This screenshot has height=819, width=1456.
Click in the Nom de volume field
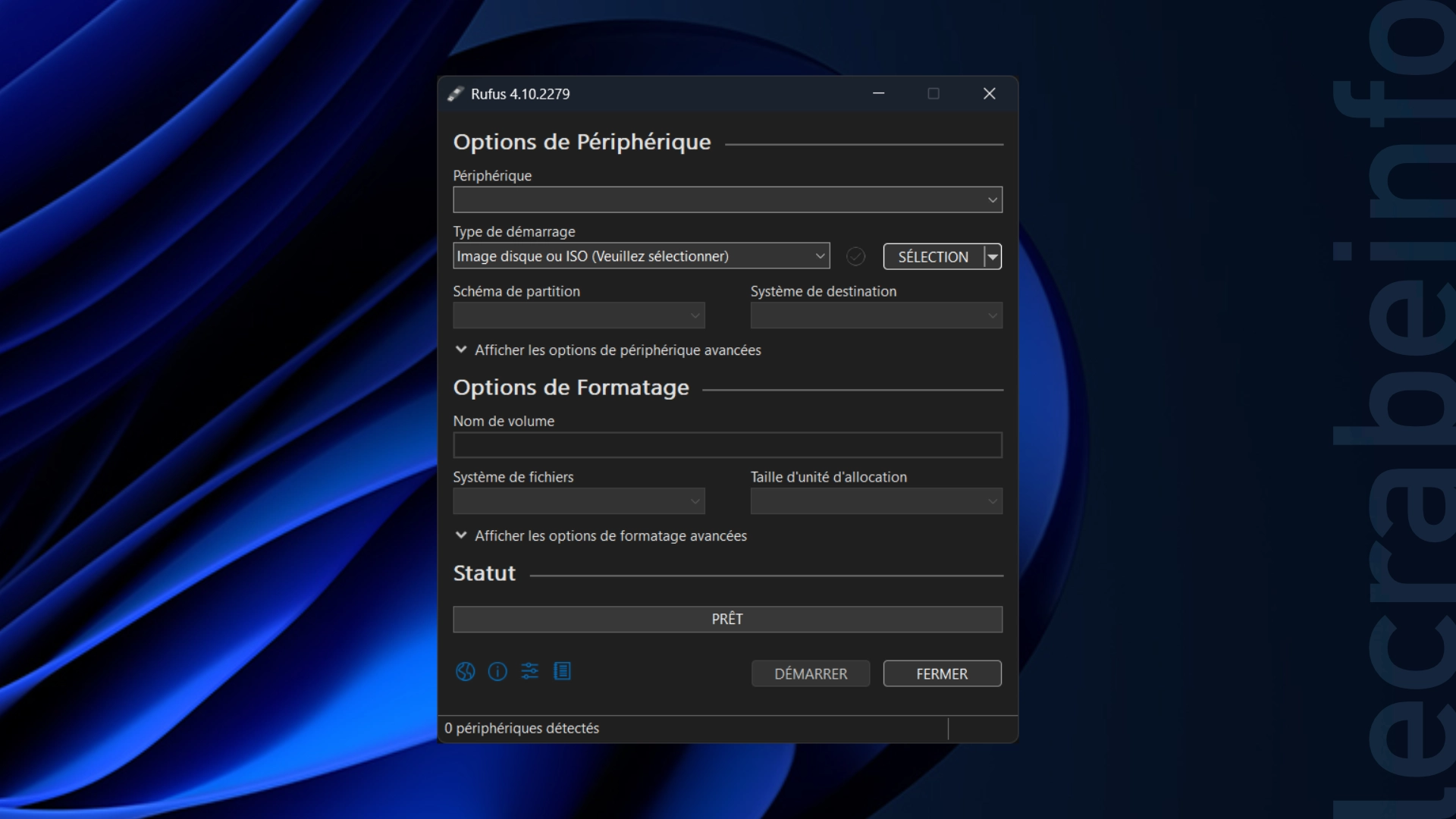[x=727, y=445]
